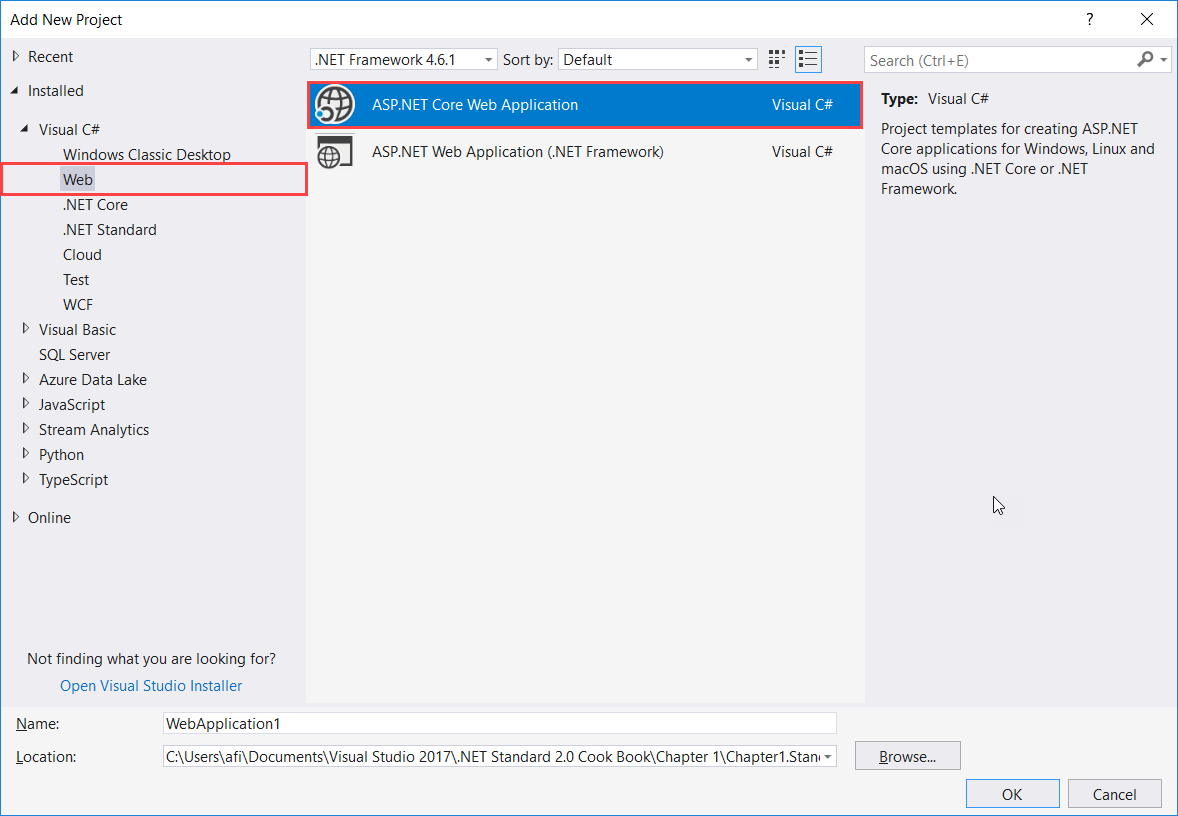
Task: Select the SQL Server category
Action: tap(74, 355)
